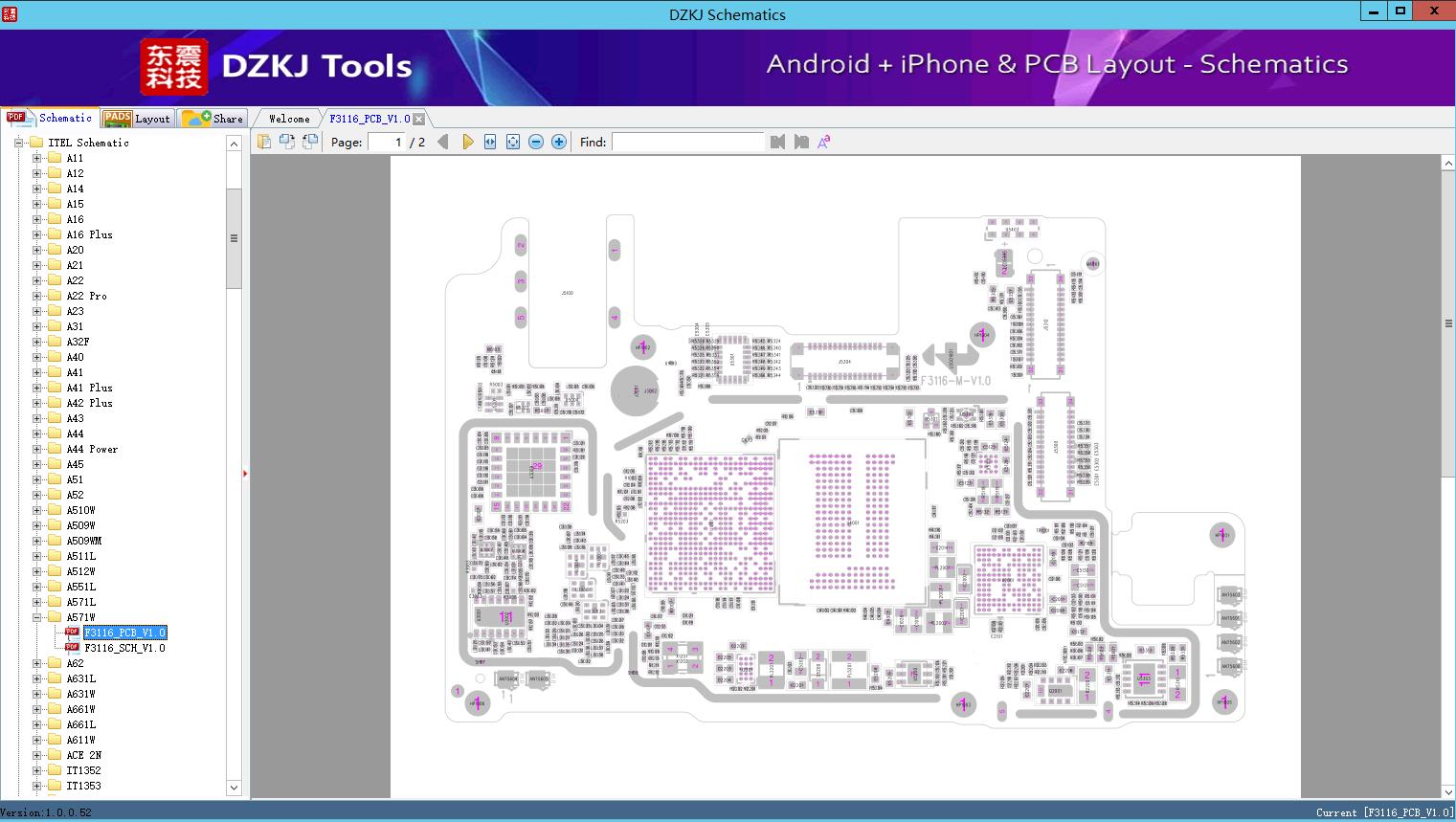Viewport: 1456px width, 822px height.
Task: Expand the ACE 2N folder
Action: coord(36,755)
